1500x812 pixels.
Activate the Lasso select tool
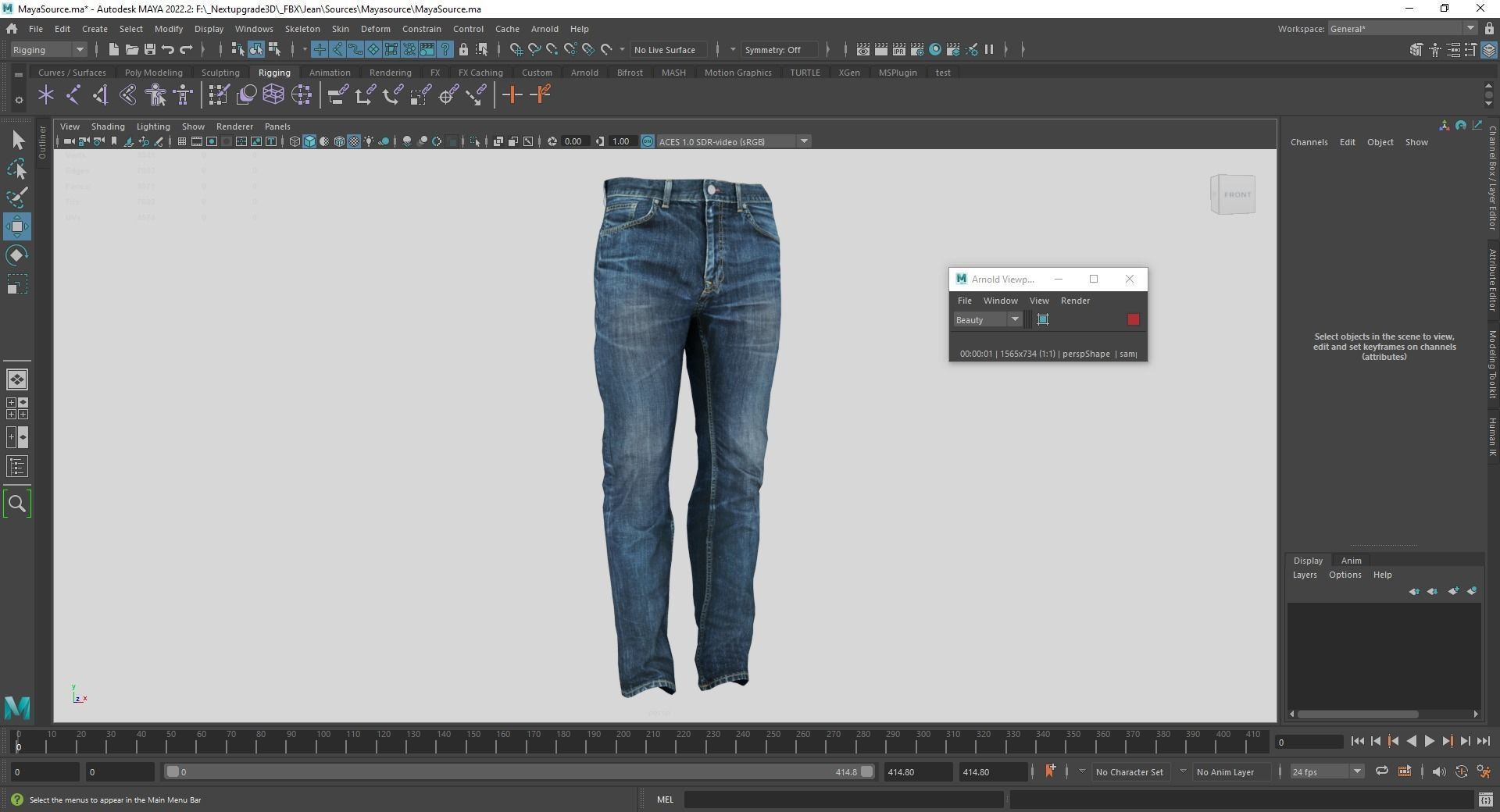tap(17, 169)
